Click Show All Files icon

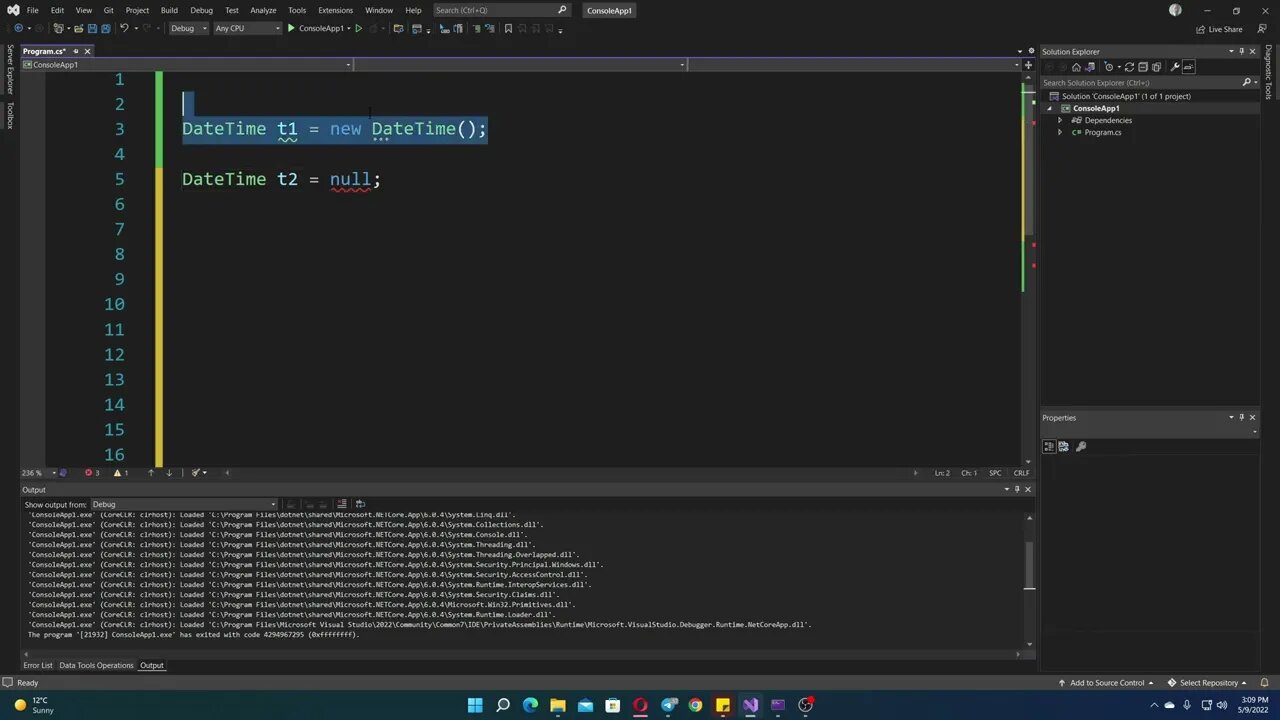click(x=1157, y=67)
